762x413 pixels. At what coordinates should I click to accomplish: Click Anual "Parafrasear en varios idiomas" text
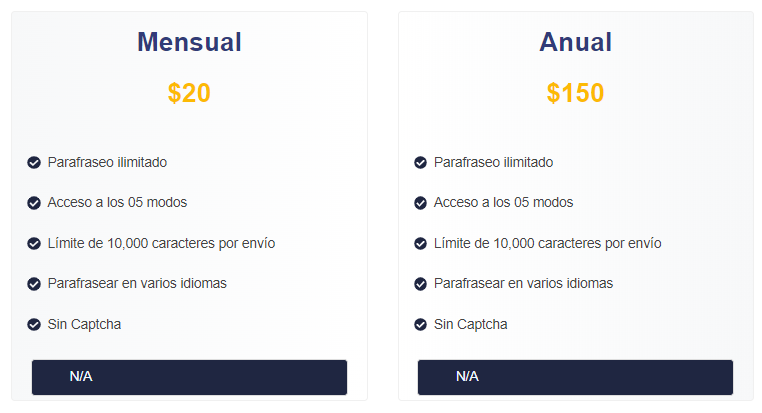point(523,283)
